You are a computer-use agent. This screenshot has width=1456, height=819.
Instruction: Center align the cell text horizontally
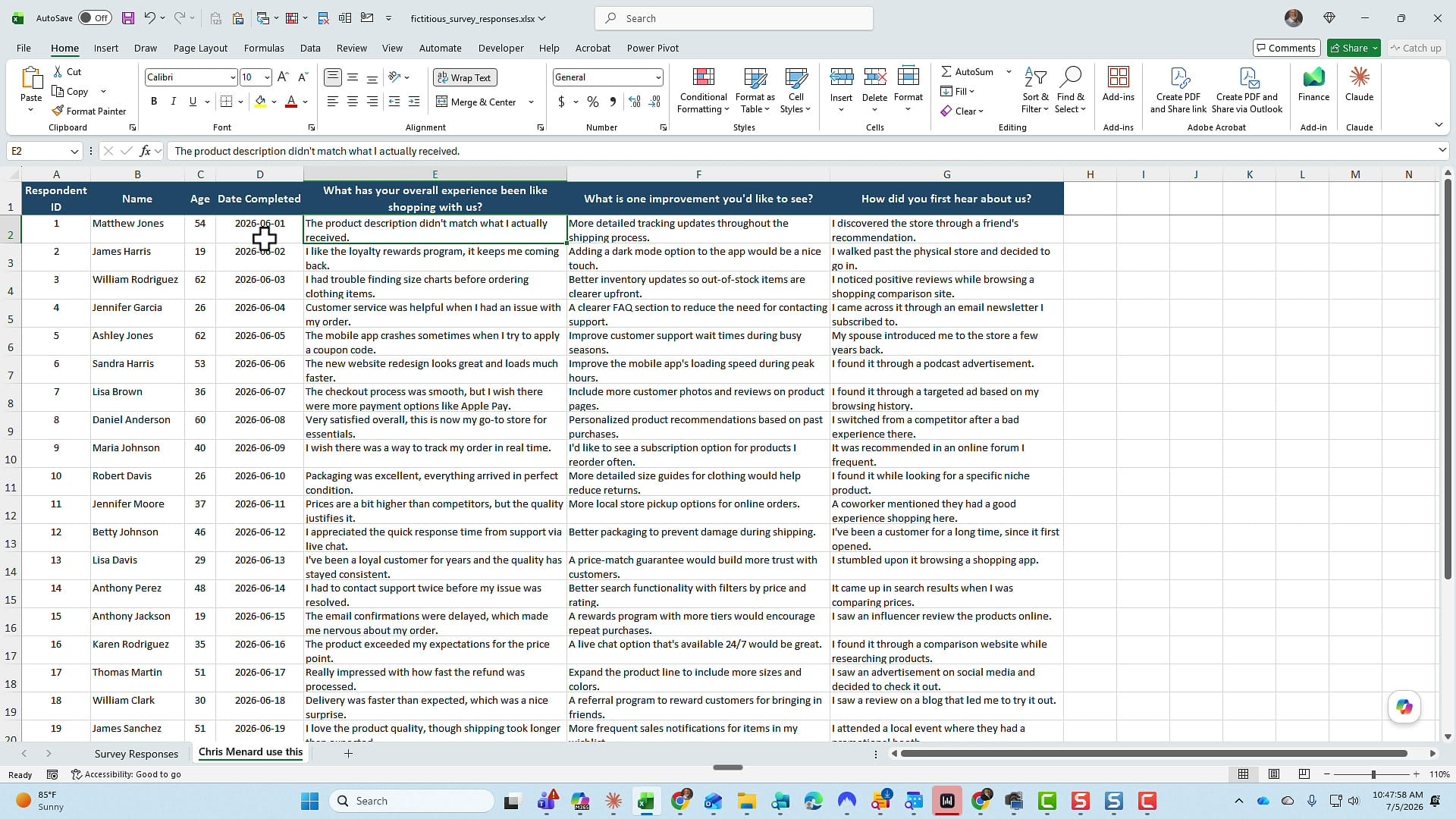tap(353, 102)
